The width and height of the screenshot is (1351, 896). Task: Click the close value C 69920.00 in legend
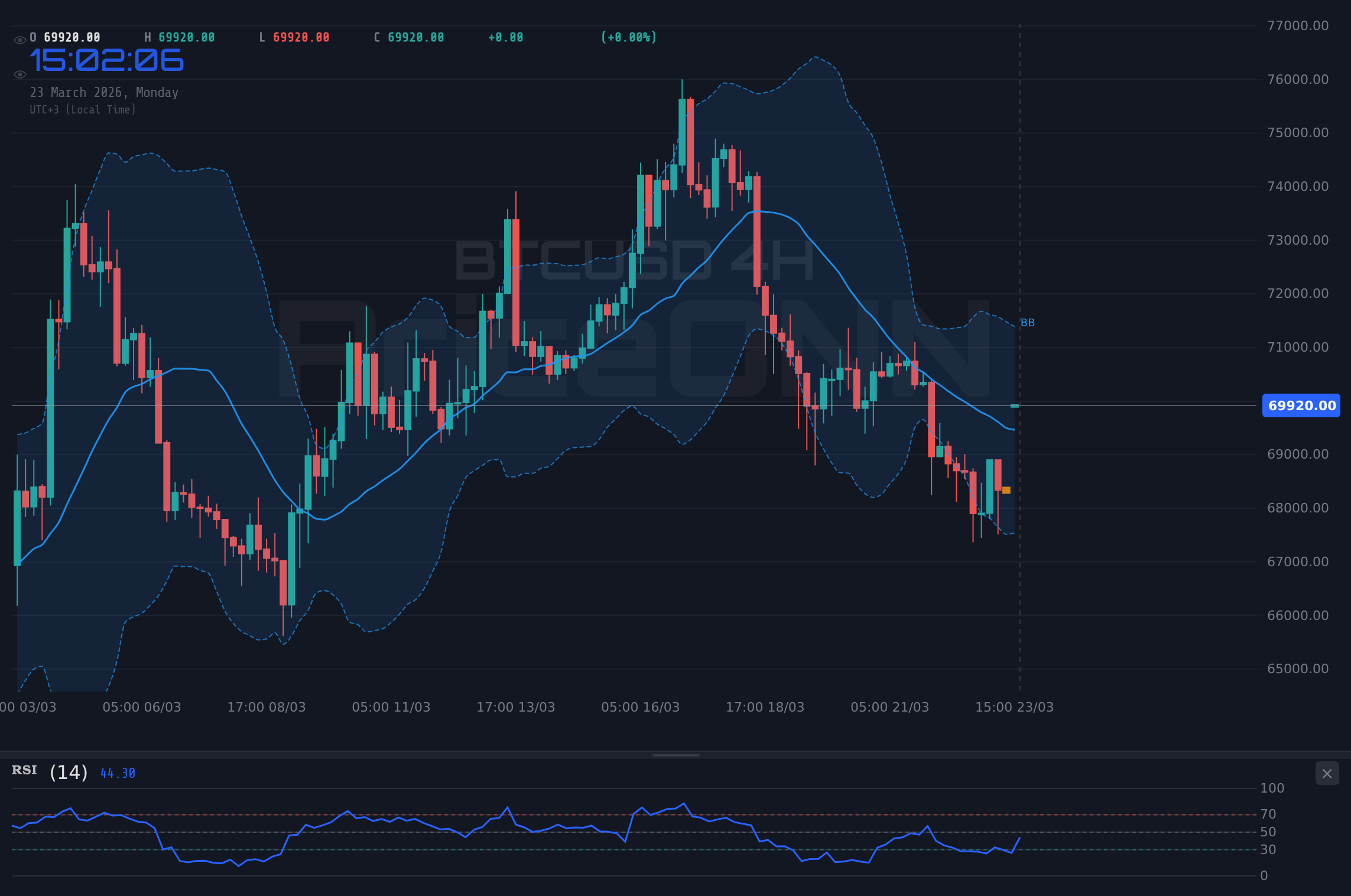[x=408, y=37]
